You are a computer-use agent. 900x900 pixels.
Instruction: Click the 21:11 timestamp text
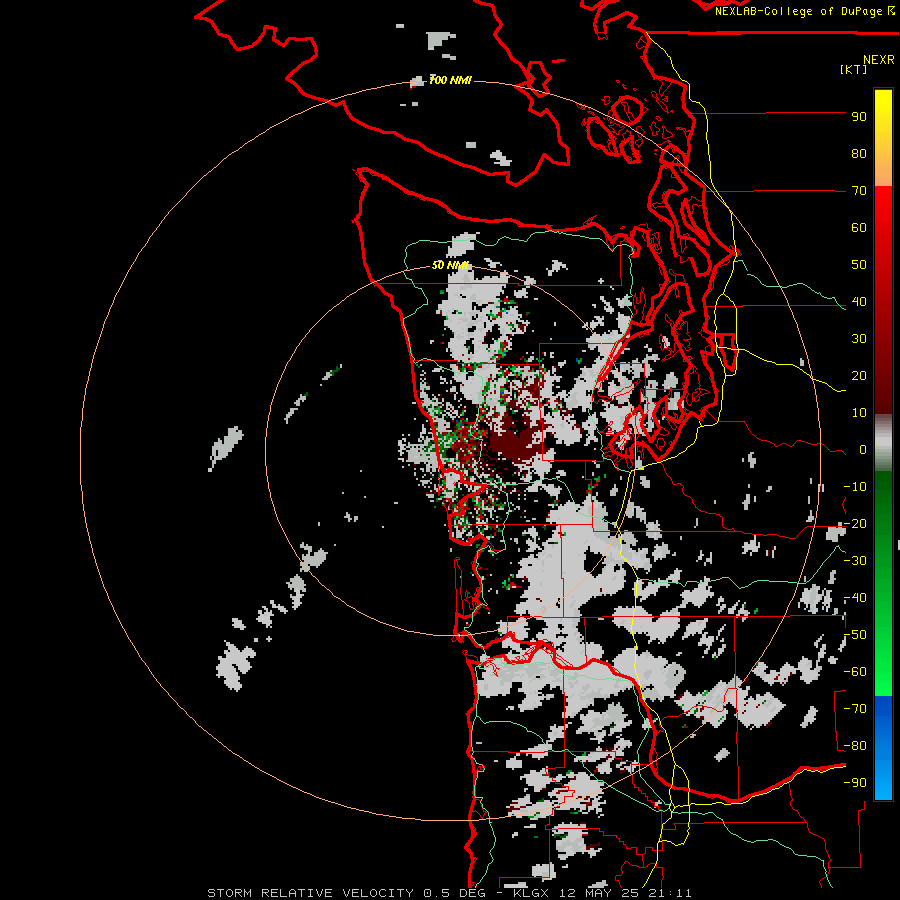pos(672,893)
